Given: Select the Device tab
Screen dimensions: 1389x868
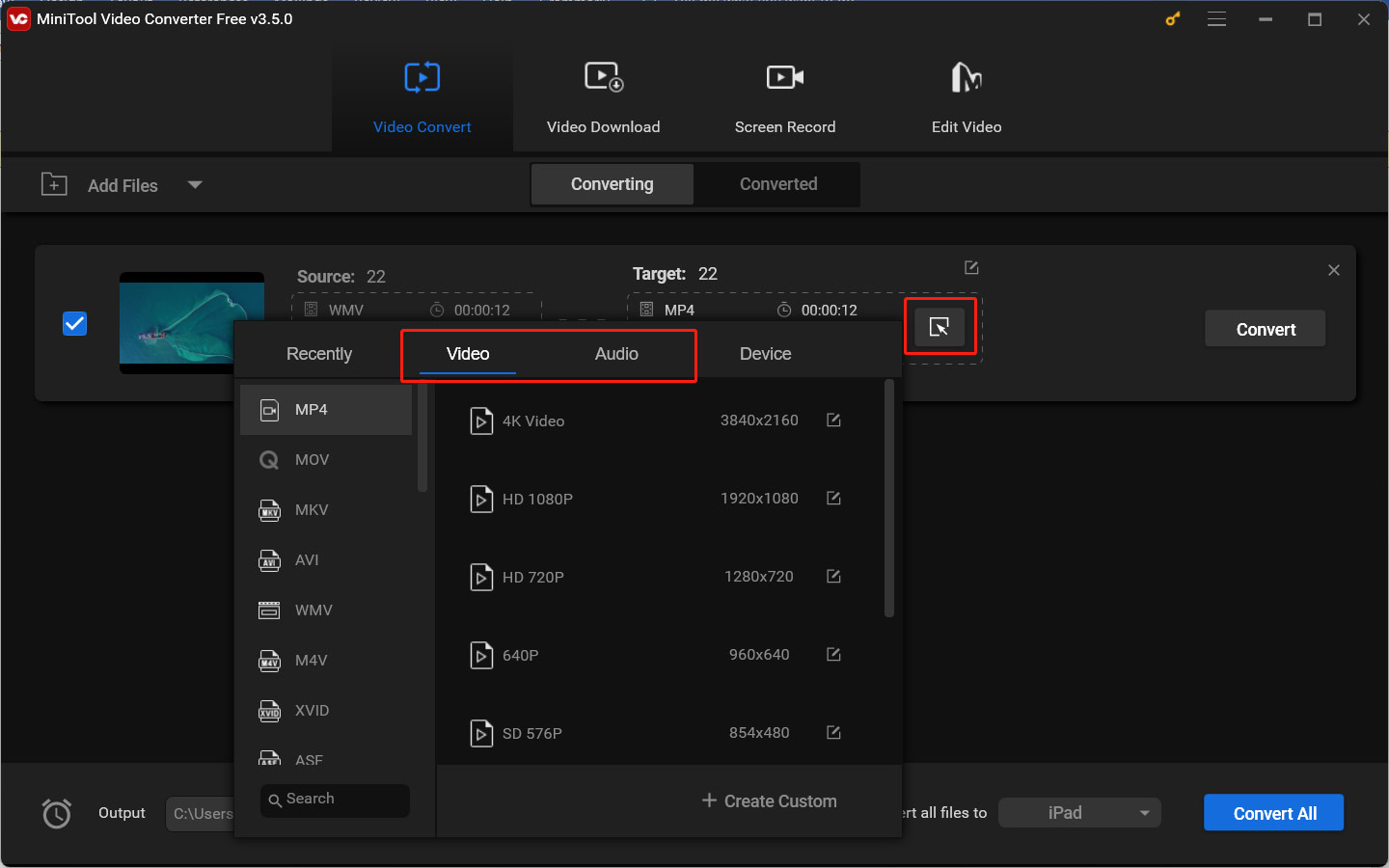Looking at the screenshot, I should click(x=766, y=354).
